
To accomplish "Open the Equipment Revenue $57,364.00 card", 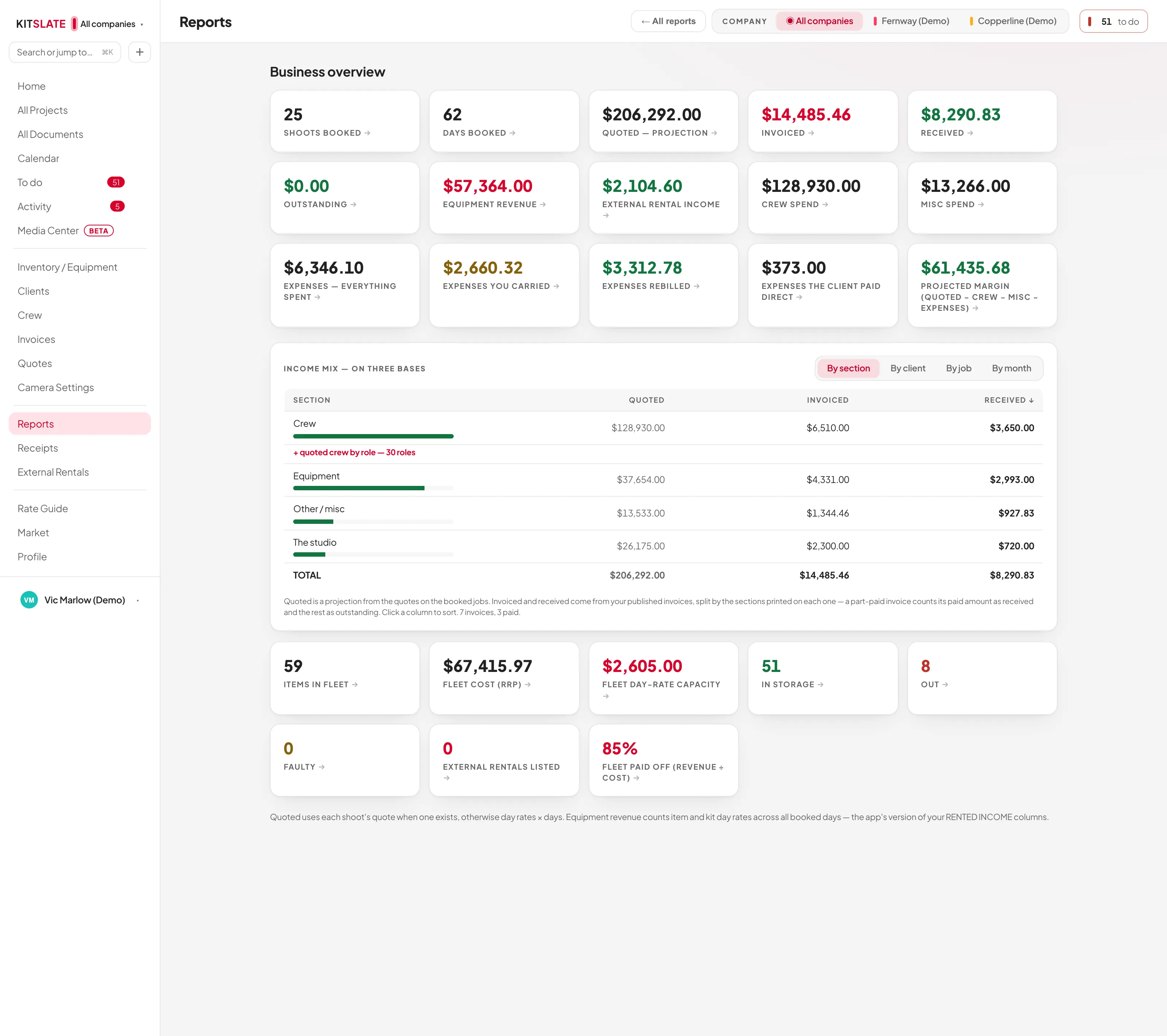I will [x=504, y=198].
